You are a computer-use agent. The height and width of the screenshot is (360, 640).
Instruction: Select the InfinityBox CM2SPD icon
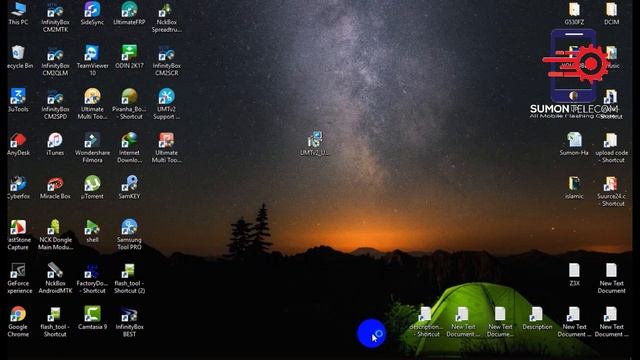tap(55, 104)
